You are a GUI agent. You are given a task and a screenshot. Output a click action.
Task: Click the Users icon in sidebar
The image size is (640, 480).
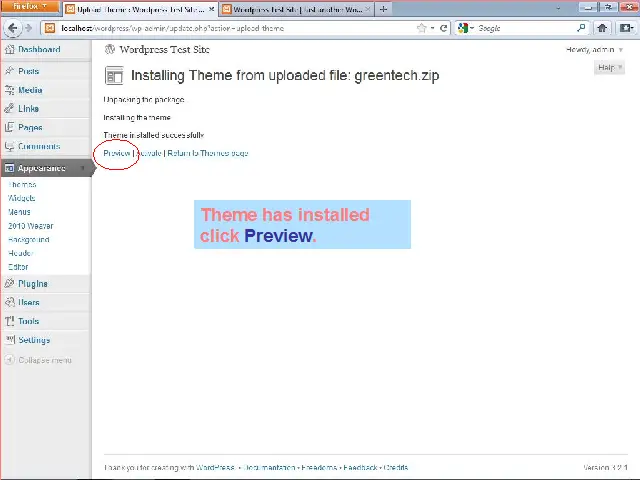(9, 302)
